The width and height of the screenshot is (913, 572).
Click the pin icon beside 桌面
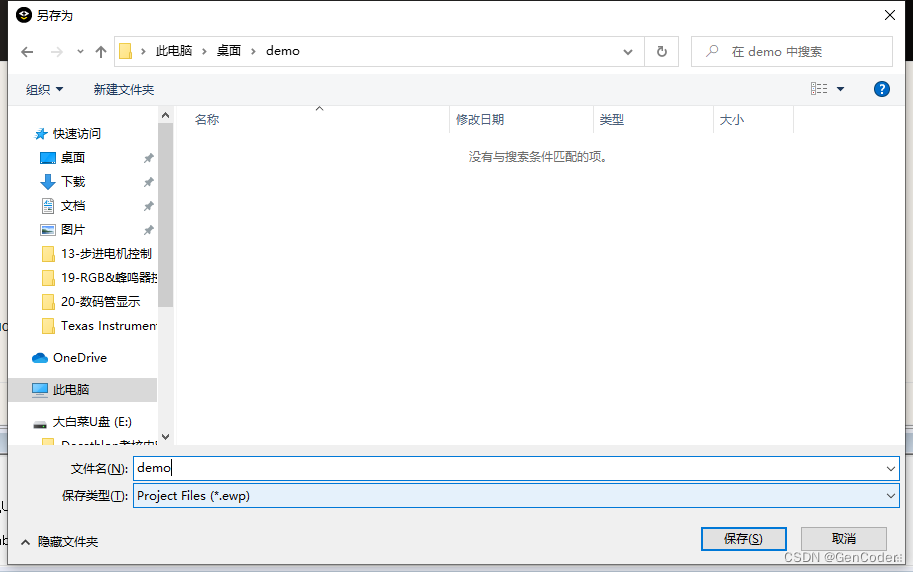click(x=148, y=158)
